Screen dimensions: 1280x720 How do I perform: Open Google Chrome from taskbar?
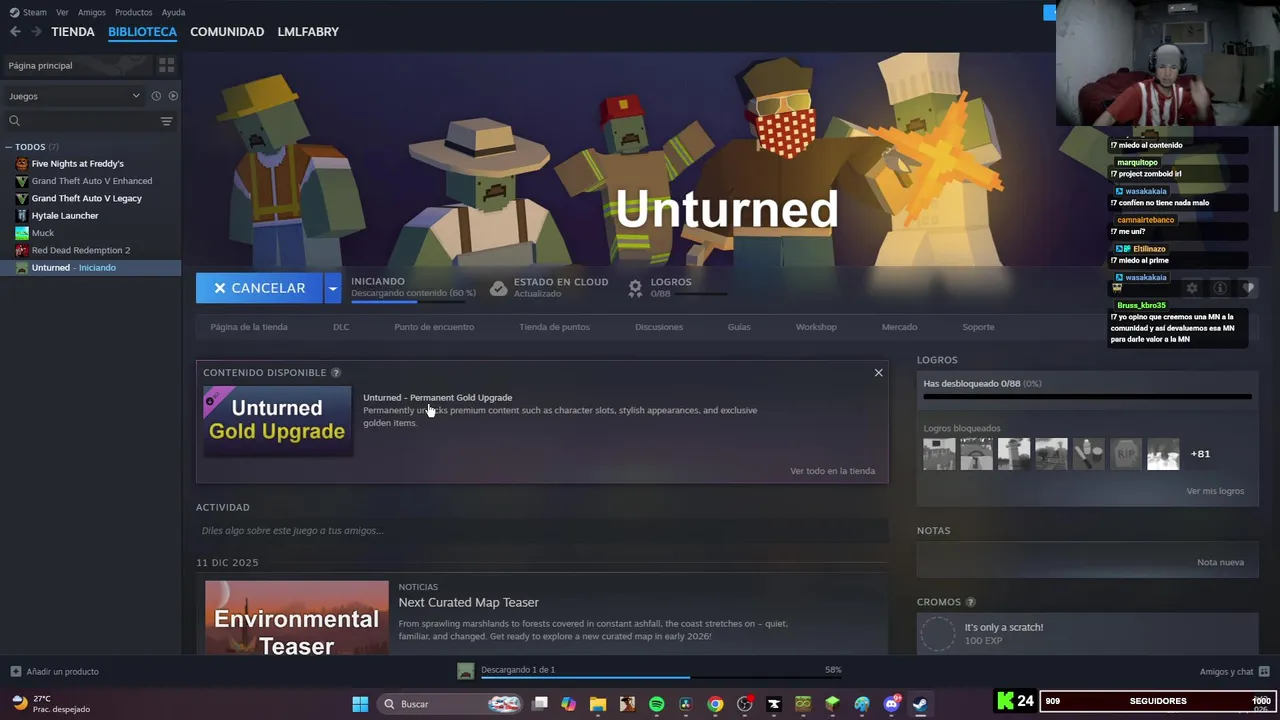715,704
